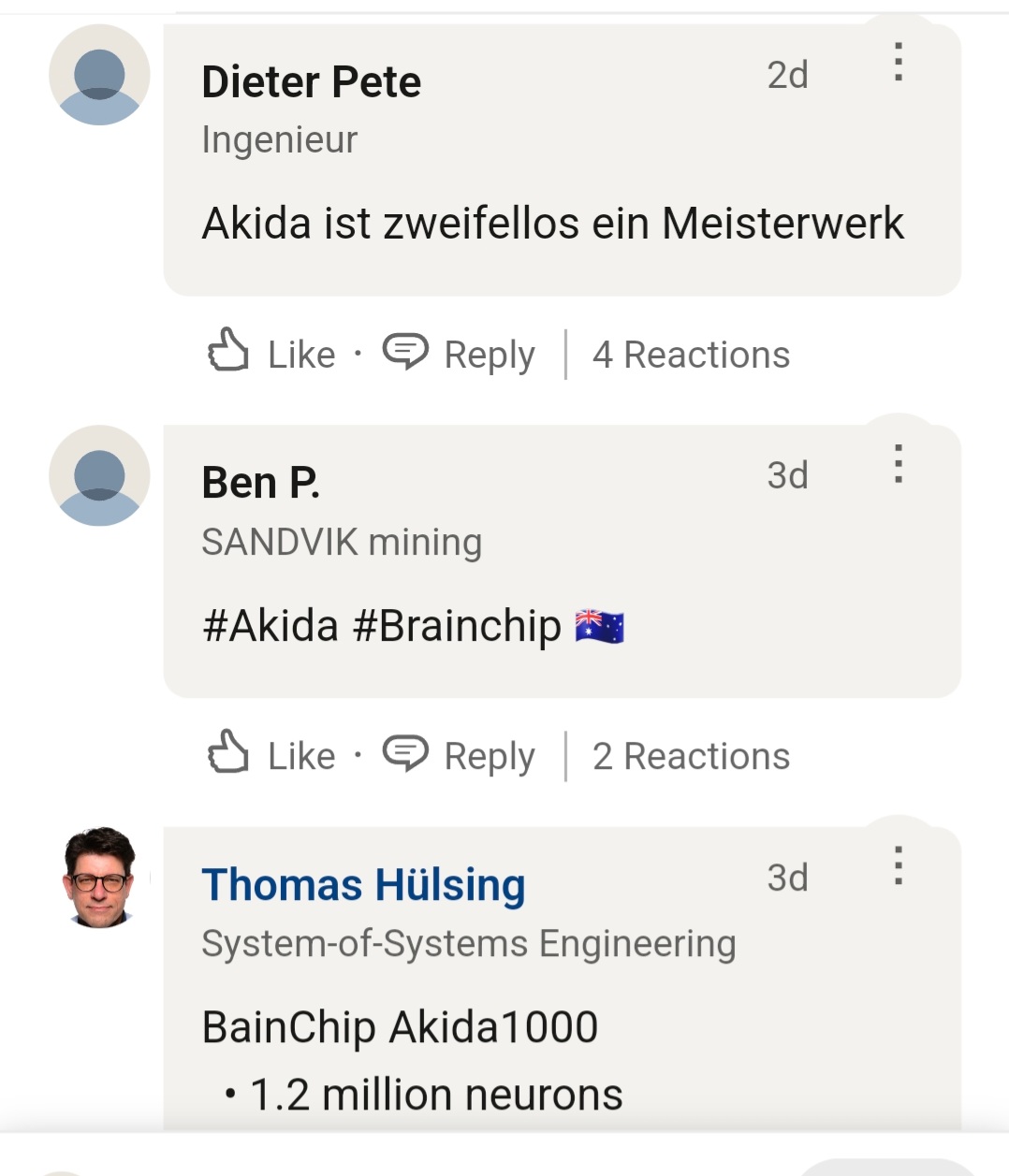View Thomas Hülsing's profile photo
This screenshot has height=1176, width=1009.
tap(99, 878)
